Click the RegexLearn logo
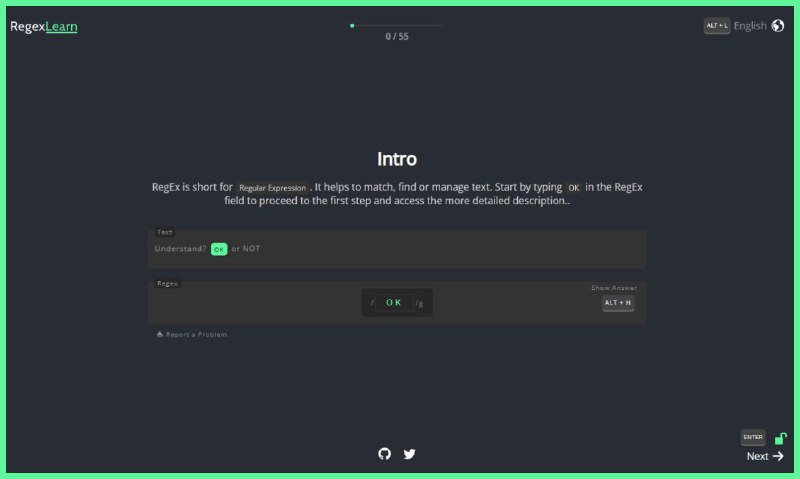Screen dimensions: 800x479 pyautogui.click(x=44, y=27)
